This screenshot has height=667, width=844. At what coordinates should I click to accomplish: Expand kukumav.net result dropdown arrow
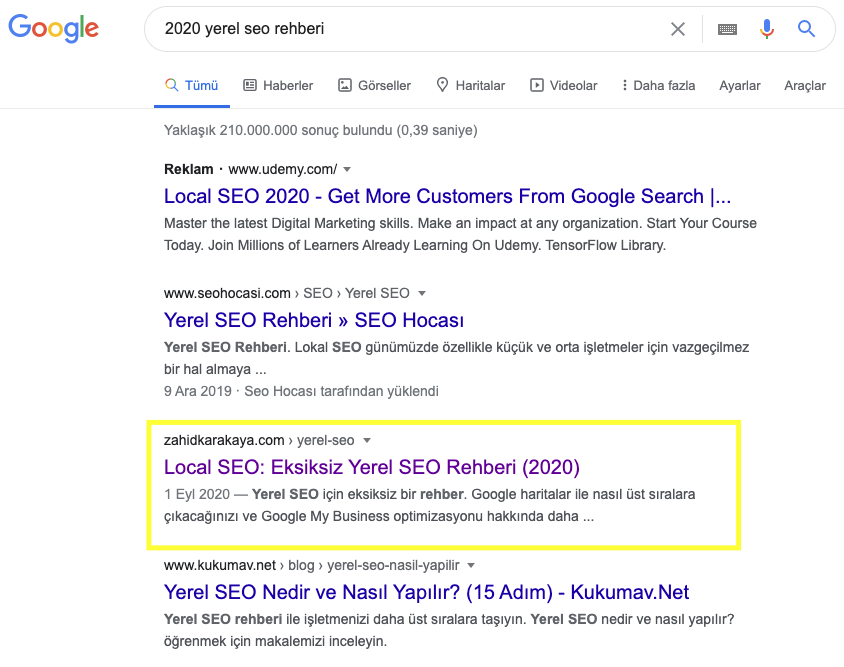[x=471, y=565]
